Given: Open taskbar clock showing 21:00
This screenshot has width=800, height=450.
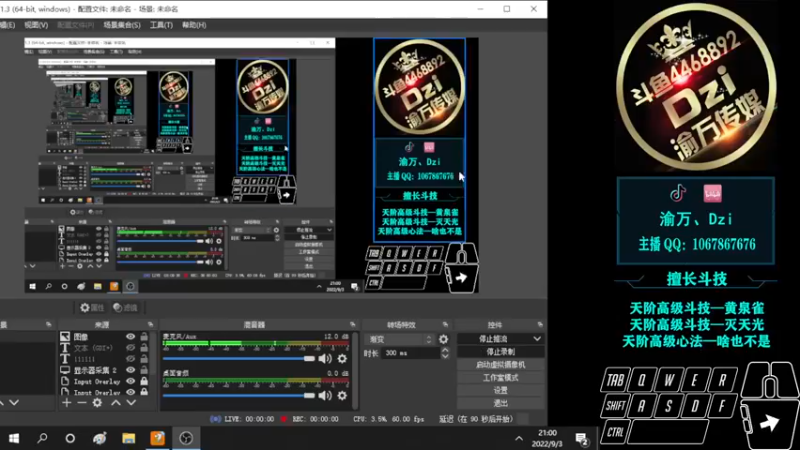Looking at the screenshot, I should tap(547, 438).
